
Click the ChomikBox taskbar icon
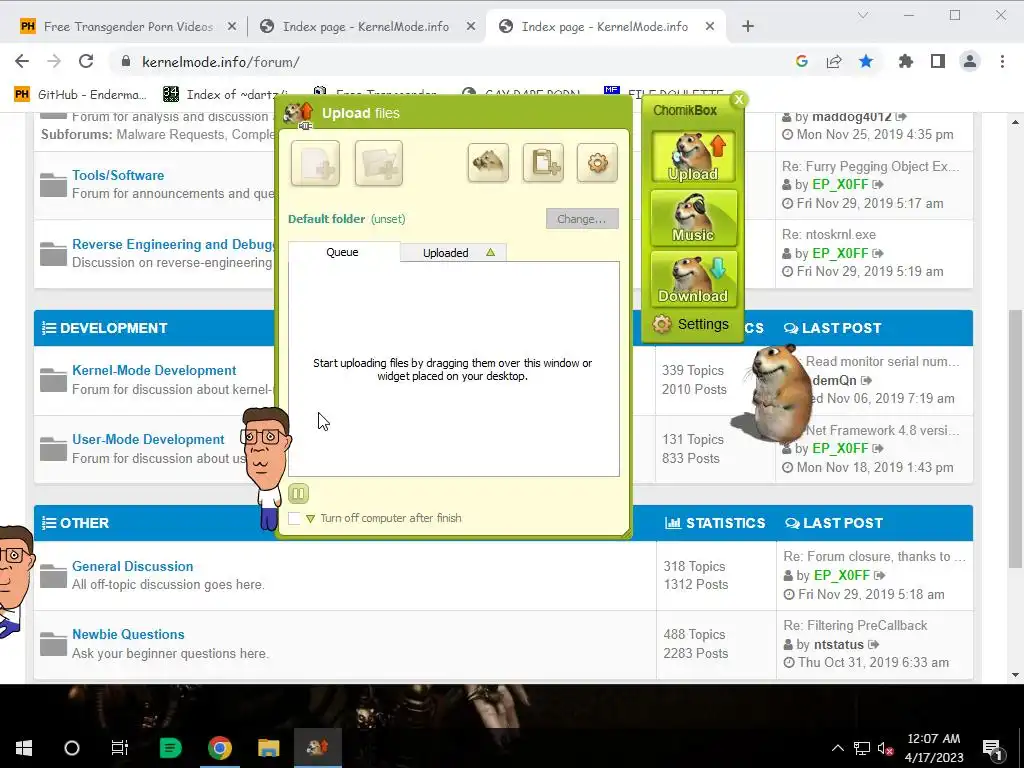(x=317, y=748)
